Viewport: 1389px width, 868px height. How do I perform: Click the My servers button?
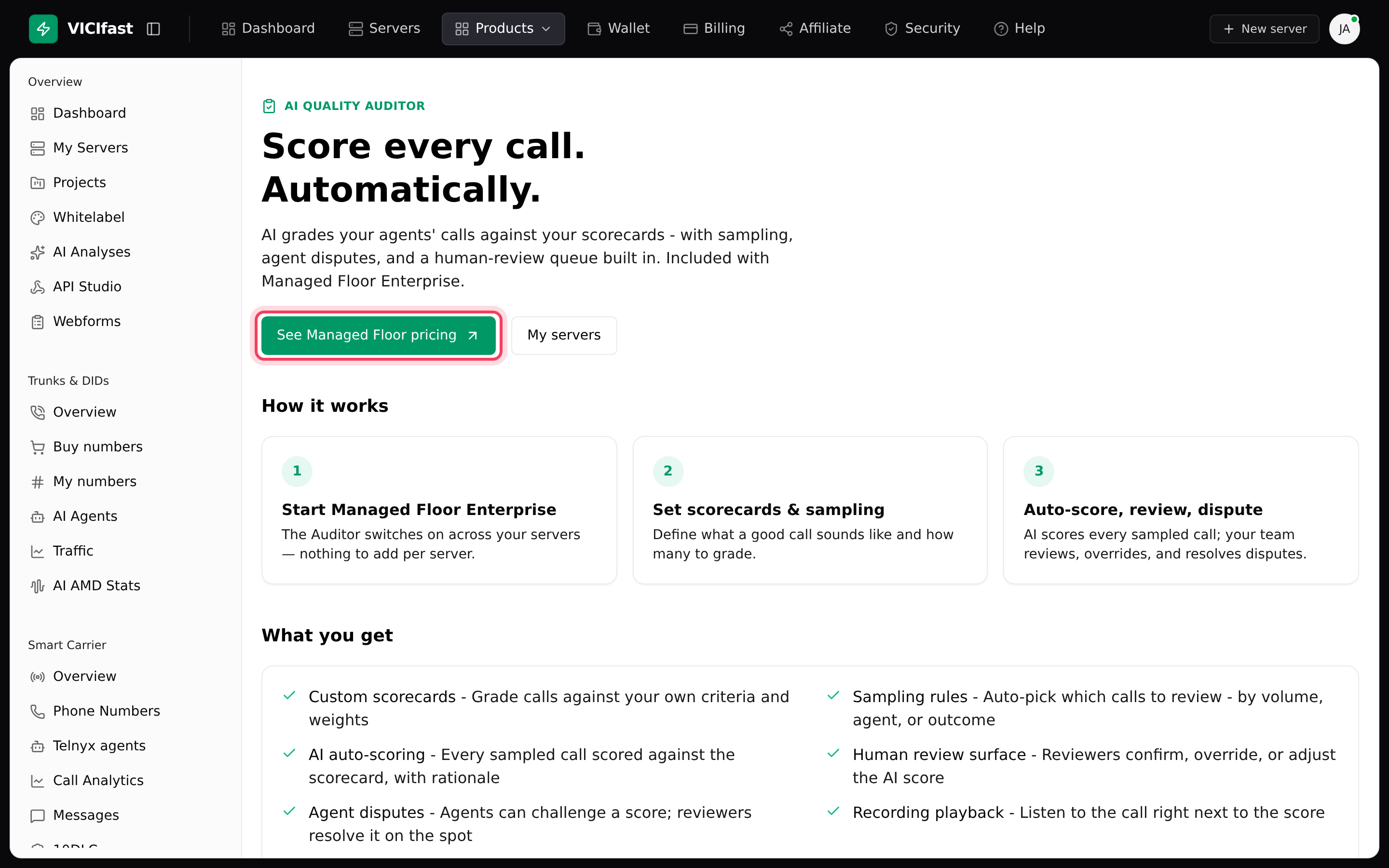[564, 335]
